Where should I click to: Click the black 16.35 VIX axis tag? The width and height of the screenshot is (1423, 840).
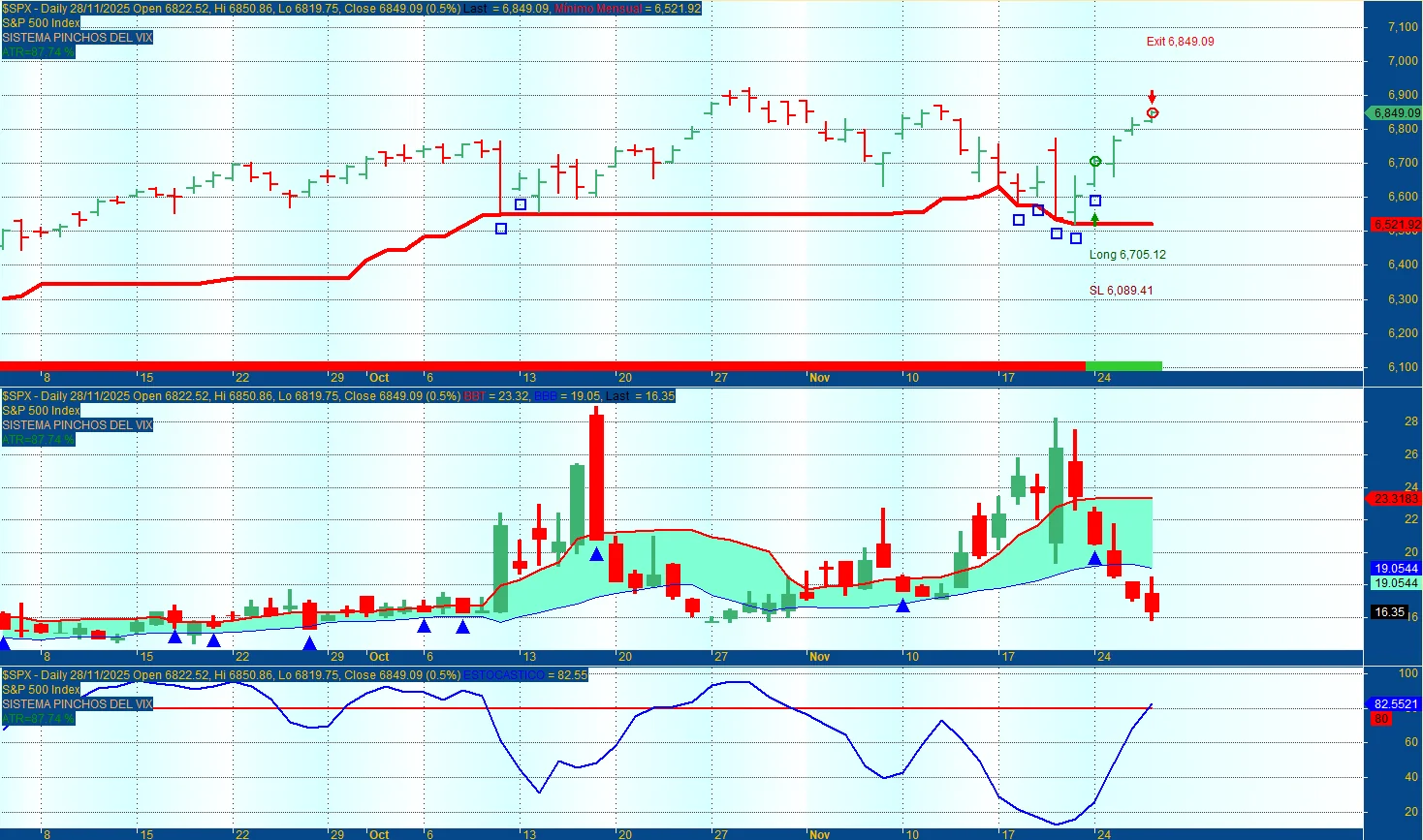click(1389, 612)
